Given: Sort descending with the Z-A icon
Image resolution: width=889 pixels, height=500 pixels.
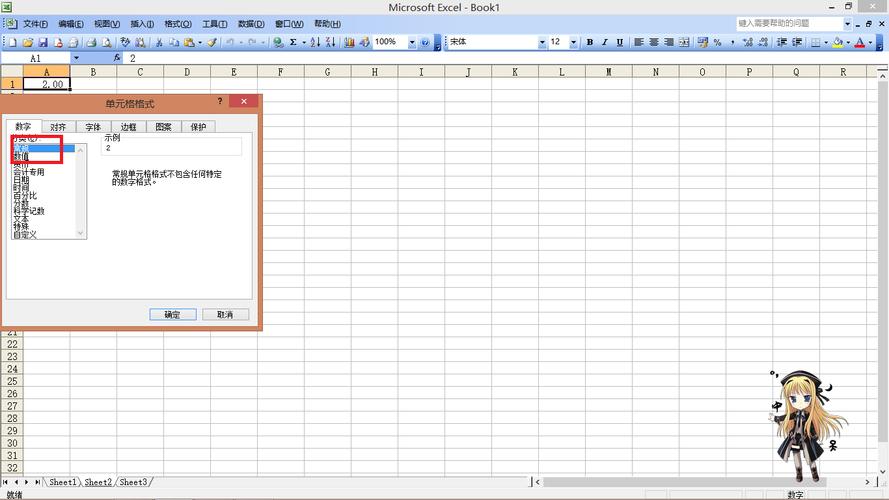Looking at the screenshot, I should point(331,43).
